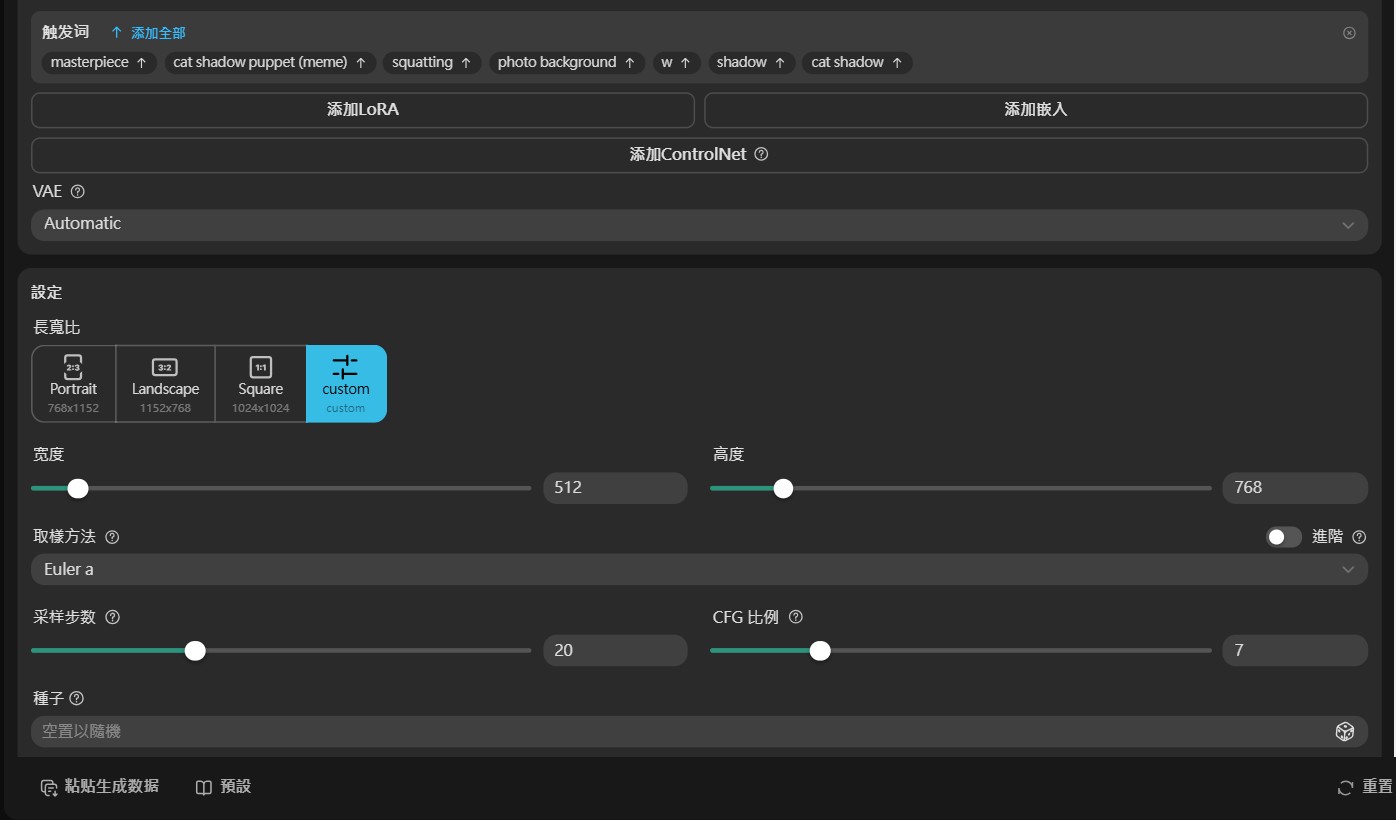The width and height of the screenshot is (1396, 820).
Task: Select the Landscape 1152x768 aspect ratio
Action: [x=165, y=384]
